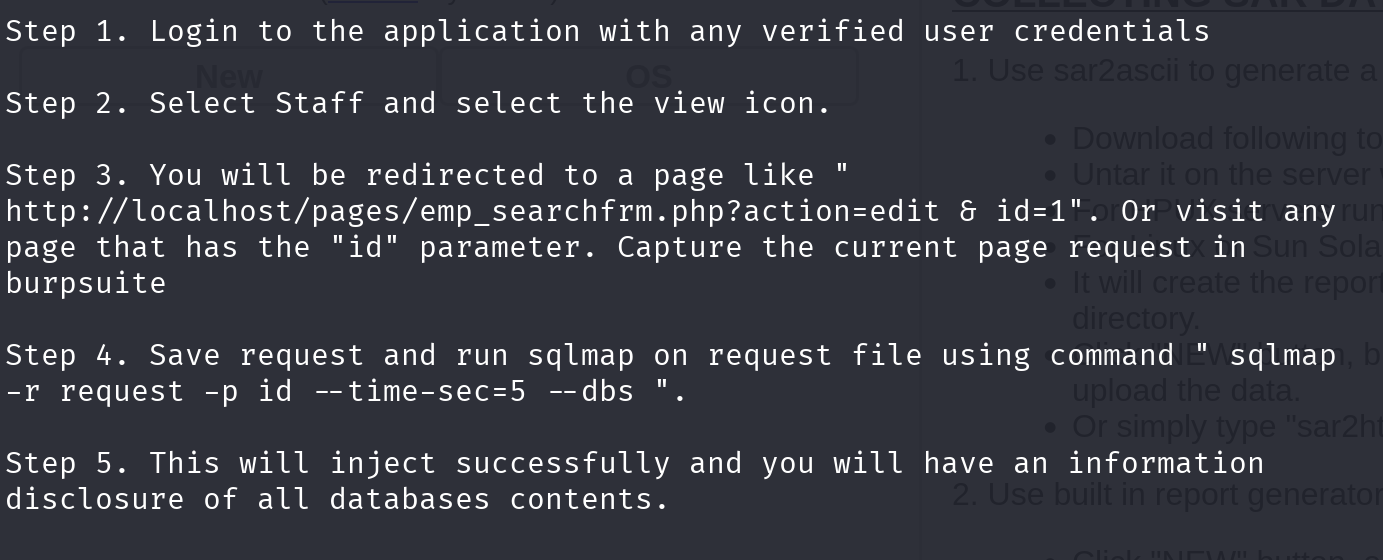Click the faded 'Click NEW button' bullet

[1208, 554]
